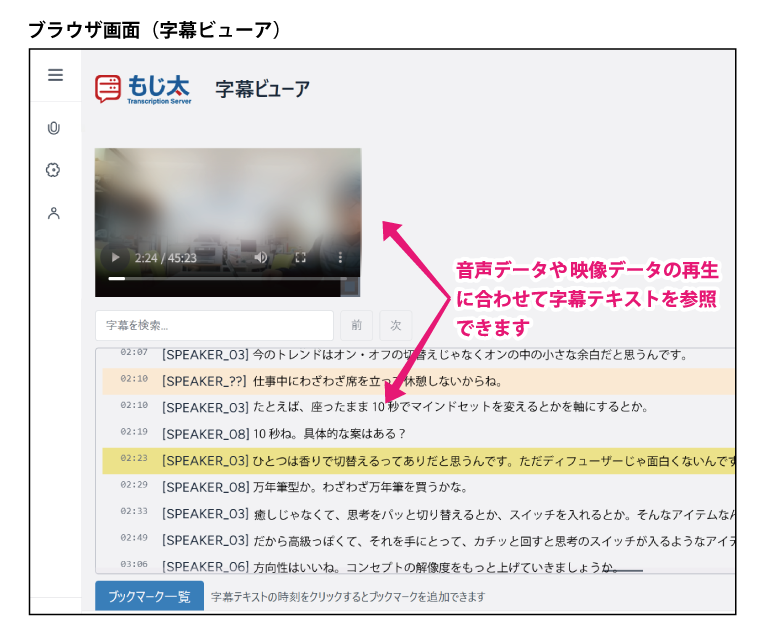This screenshot has height=641, width=765.
Task: Select subtitle line 万年筆型か。わざわざ万年筆を
Action: (x=419, y=487)
